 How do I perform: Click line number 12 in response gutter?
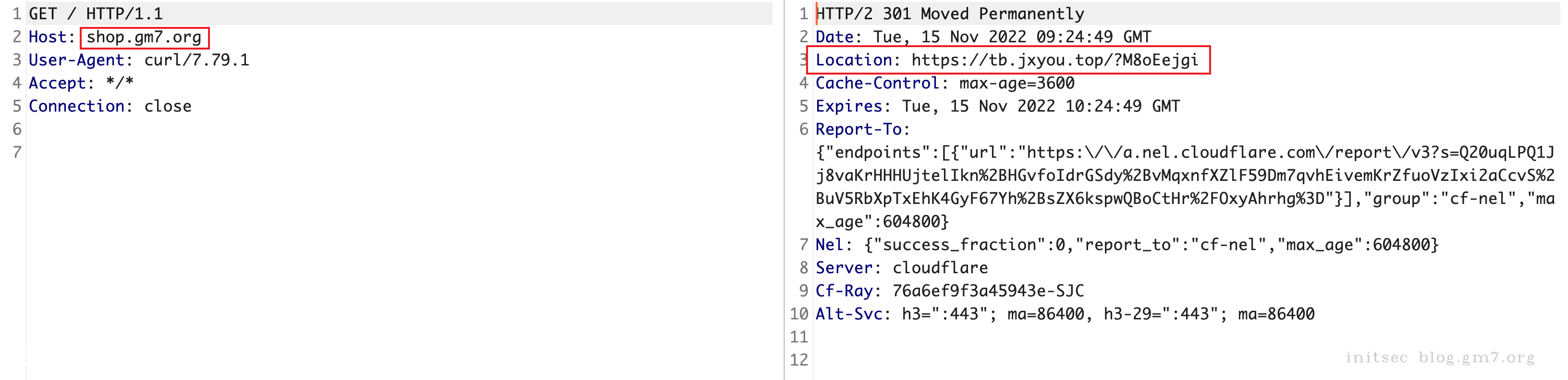coord(798,360)
